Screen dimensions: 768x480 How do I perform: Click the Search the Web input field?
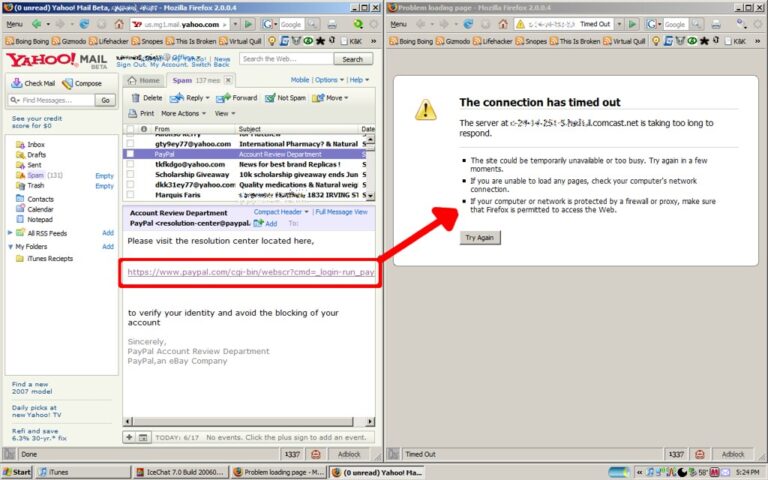(x=285, y=59)
